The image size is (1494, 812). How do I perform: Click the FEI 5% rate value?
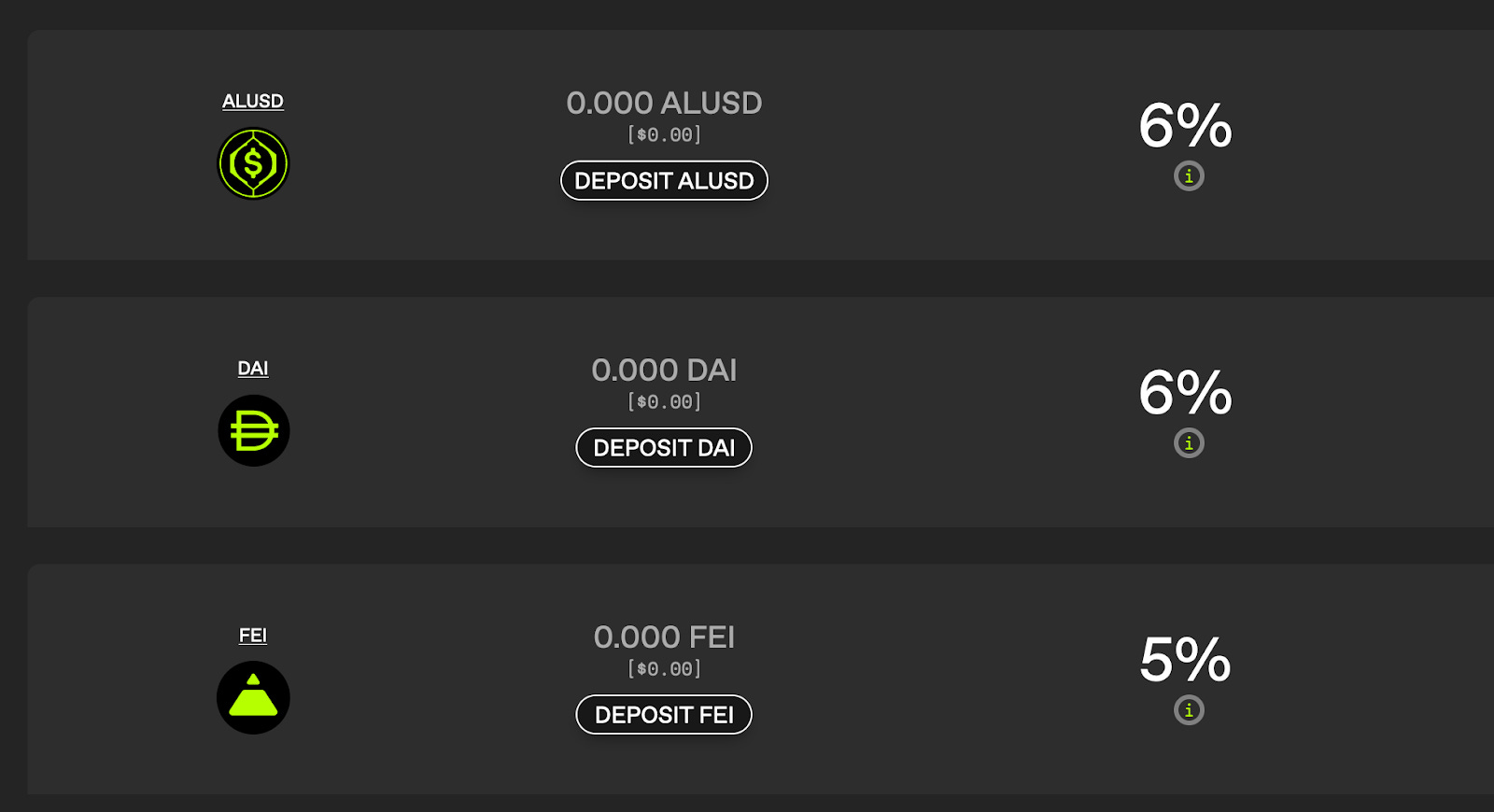coord(1185,659)
